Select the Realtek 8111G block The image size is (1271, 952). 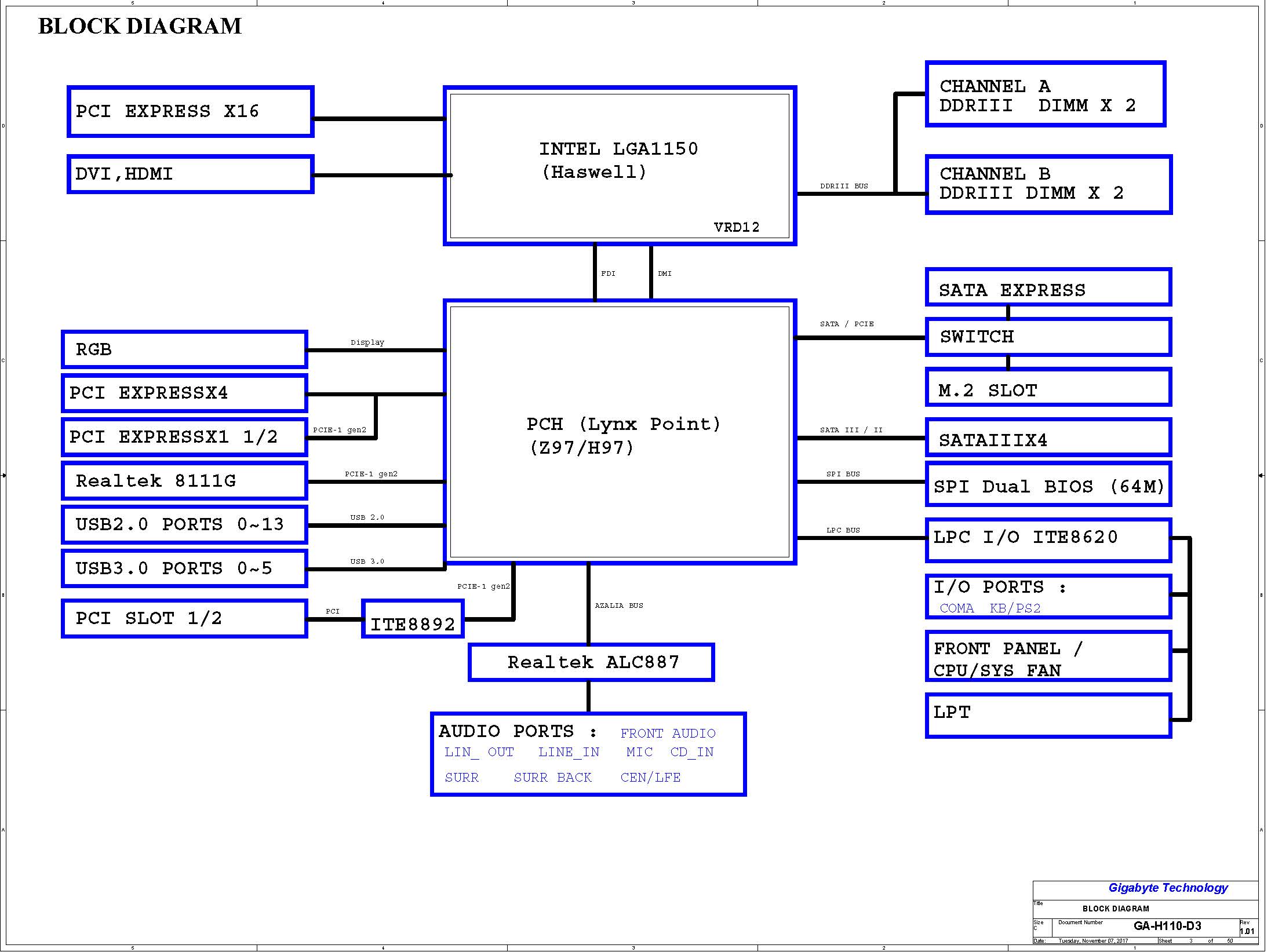pyautogui.click(x=184, y=481)
